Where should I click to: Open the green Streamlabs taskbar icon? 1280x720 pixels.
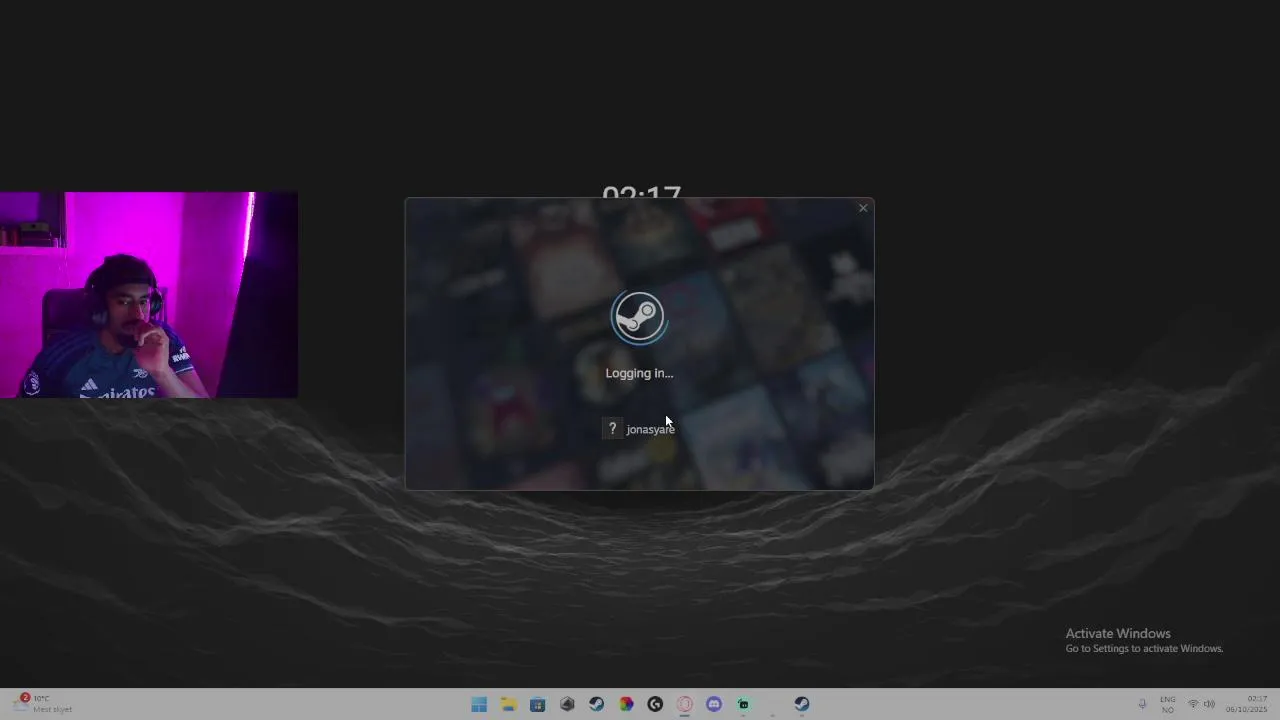coord(743,704)
